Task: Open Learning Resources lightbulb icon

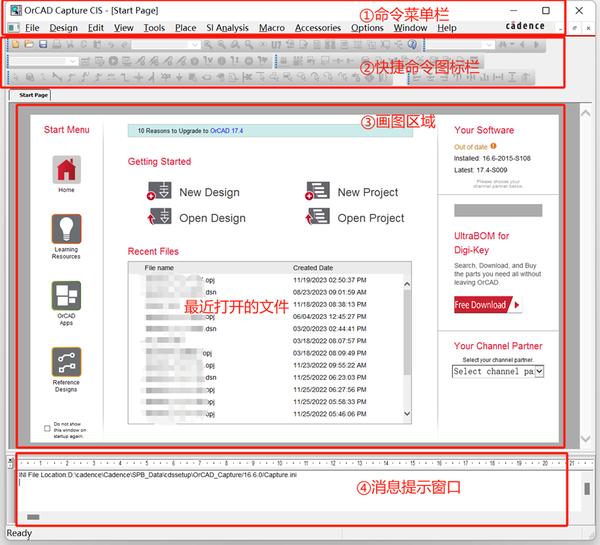Action: click(66, 229)
